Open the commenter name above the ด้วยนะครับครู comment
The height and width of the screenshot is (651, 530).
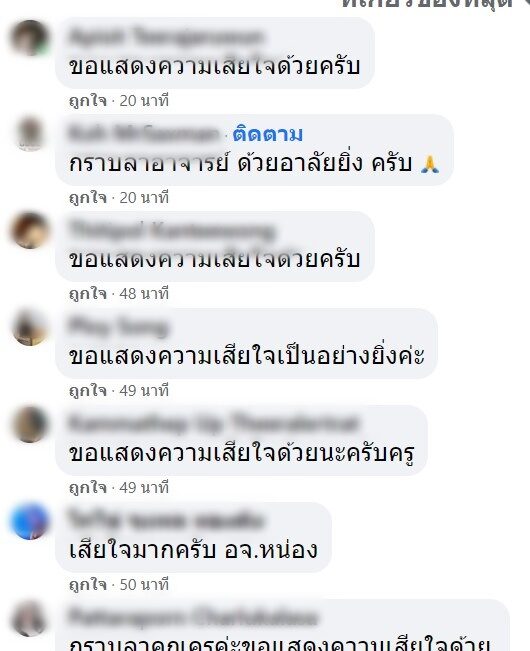coord(213,423)
